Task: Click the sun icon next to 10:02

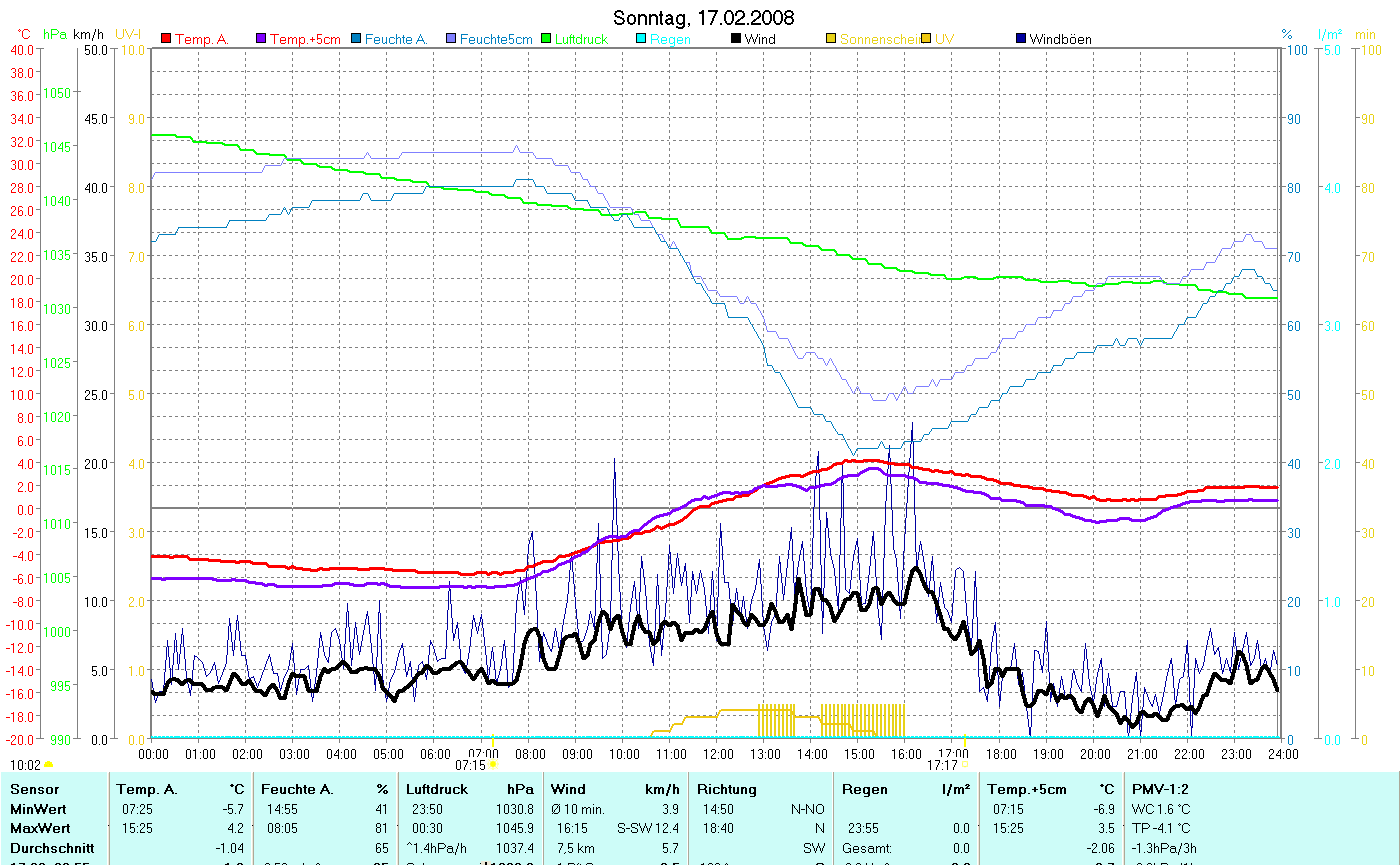Action: pyautogui.click(x=48, y=765)
